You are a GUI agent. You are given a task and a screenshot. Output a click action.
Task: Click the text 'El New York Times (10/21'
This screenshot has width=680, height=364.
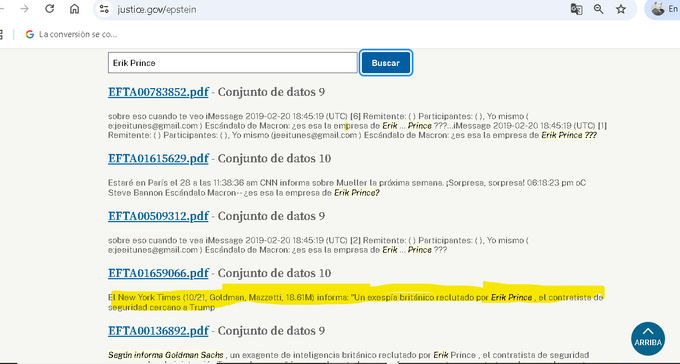pos(157,298)
